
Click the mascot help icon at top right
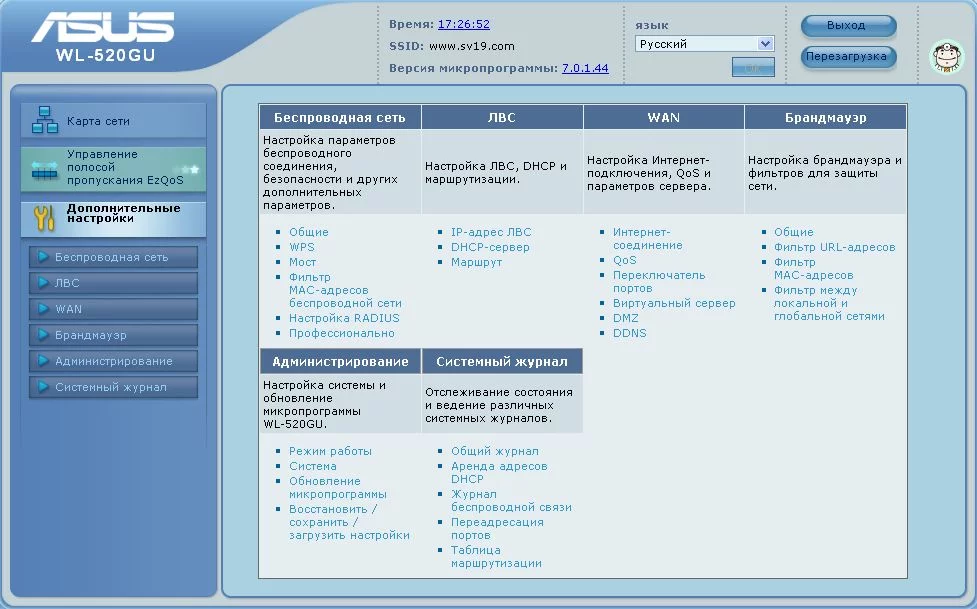tap(945, 57)
